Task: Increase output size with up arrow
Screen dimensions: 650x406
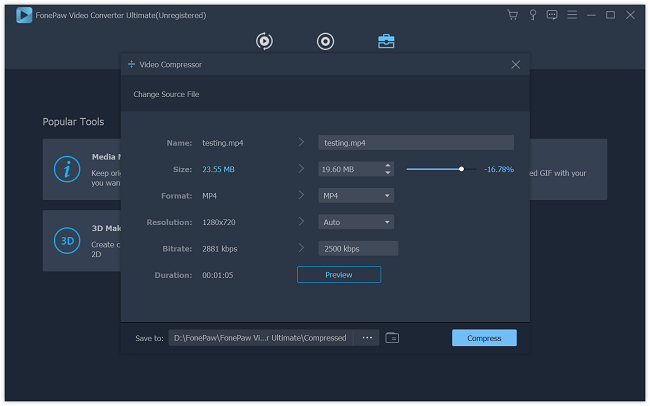Action: (x=388, y=165)
